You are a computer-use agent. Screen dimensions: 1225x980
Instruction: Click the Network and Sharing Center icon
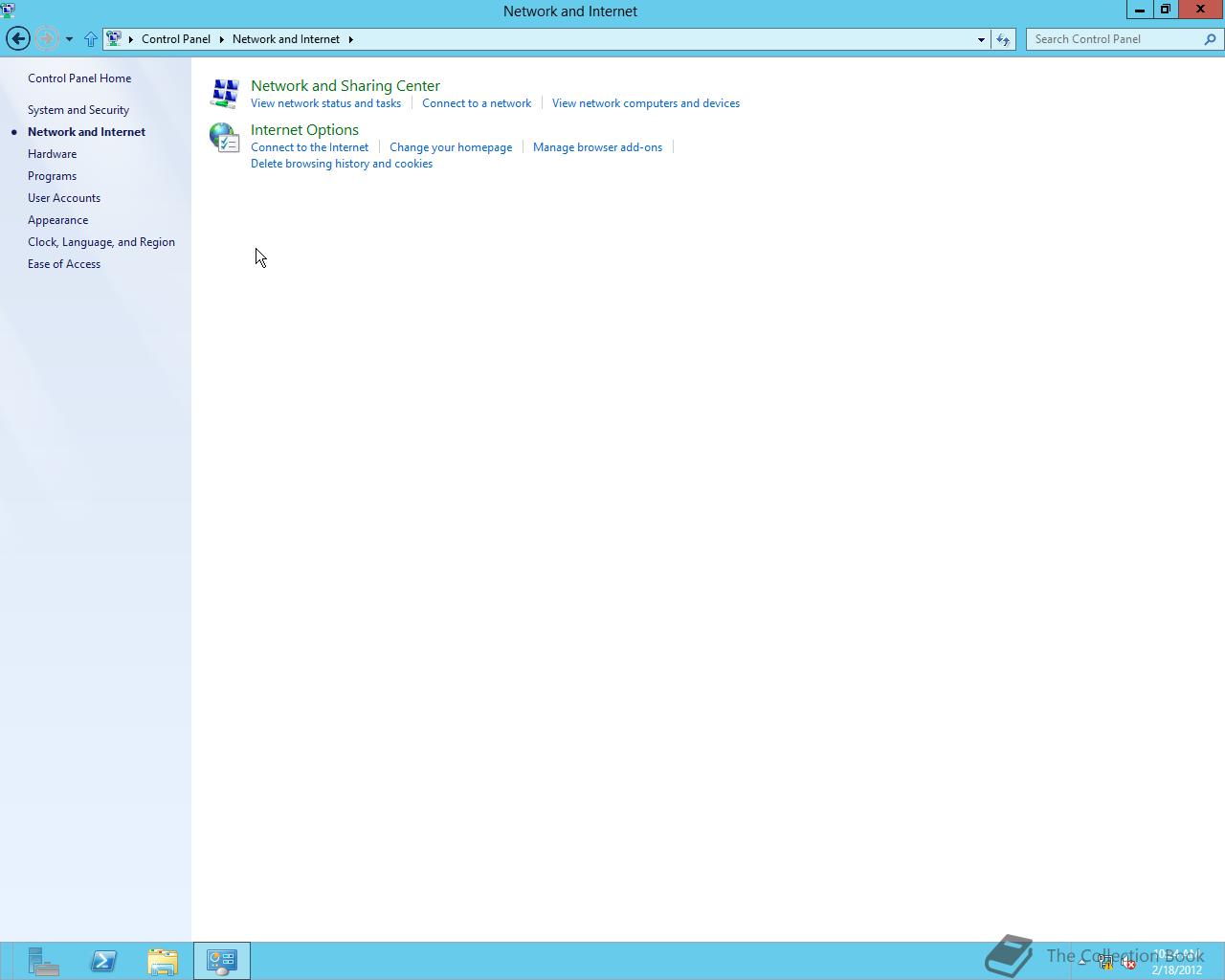[225, 93]
